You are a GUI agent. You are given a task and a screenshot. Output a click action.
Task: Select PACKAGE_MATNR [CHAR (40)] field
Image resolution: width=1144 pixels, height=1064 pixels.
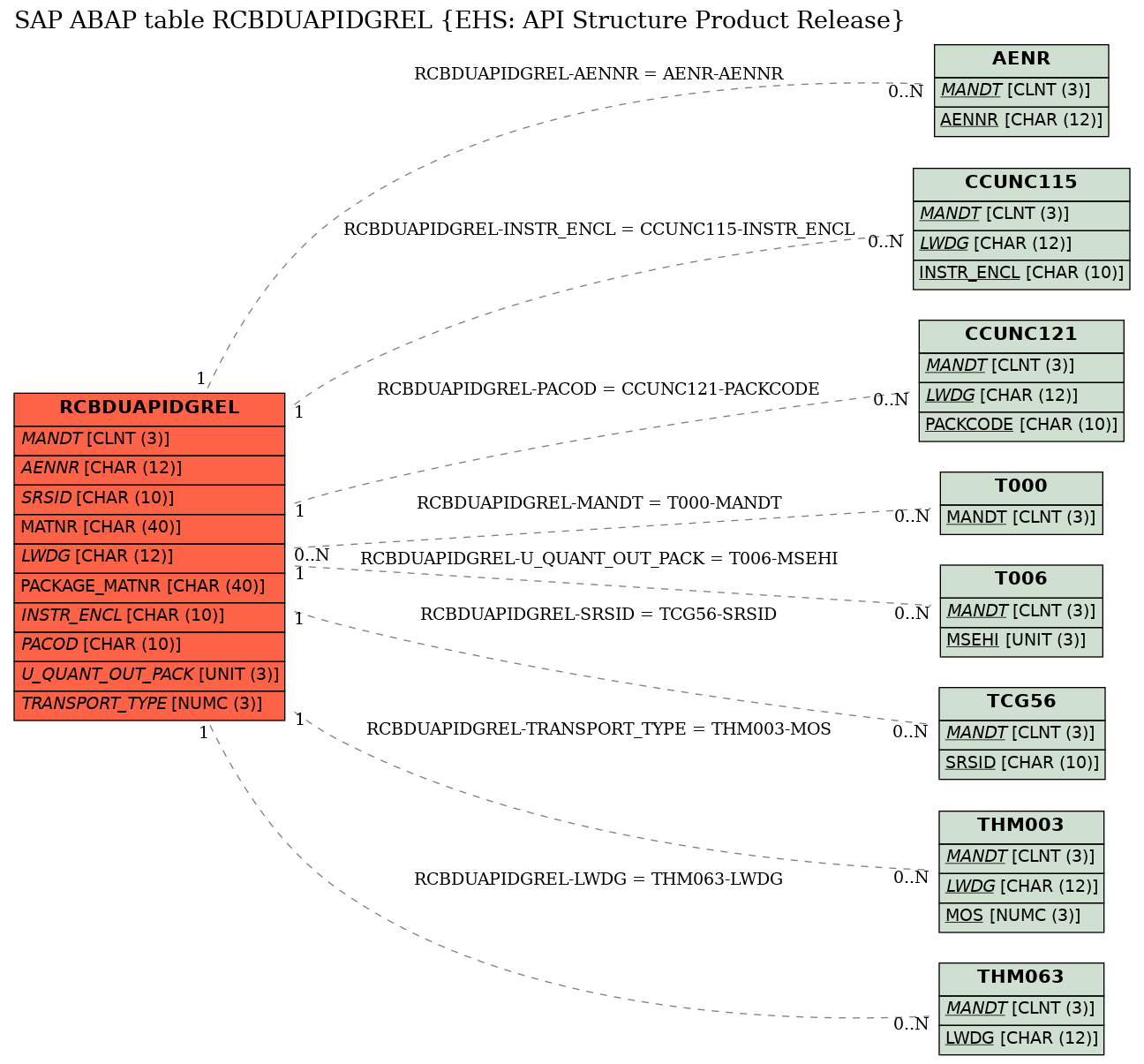pyautogui.click(x=149, y=587)
